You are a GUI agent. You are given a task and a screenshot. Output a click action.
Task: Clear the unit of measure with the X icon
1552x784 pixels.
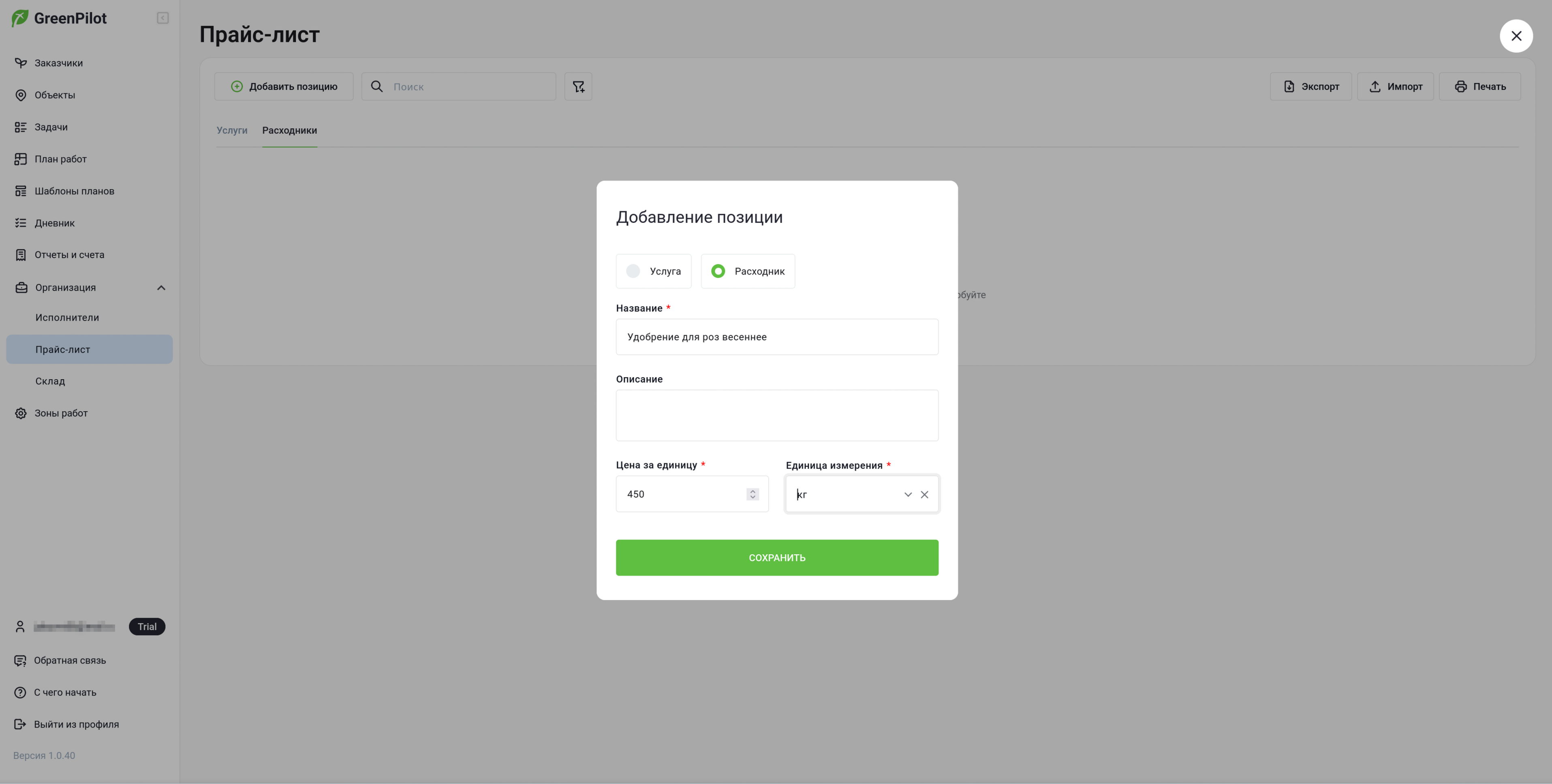pos(924,494)
